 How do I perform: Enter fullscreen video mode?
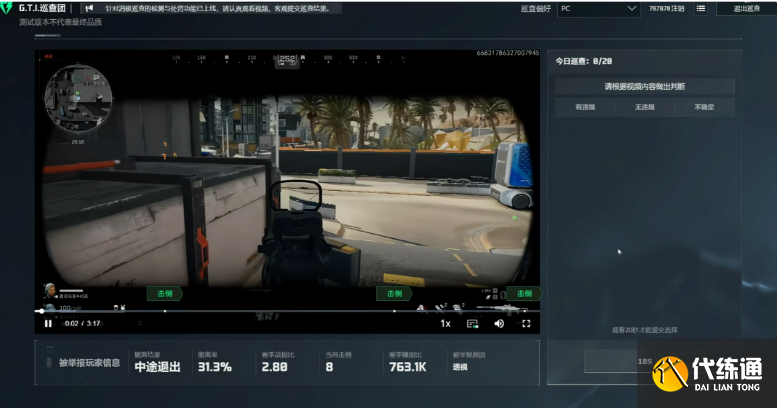coord(526,324)
